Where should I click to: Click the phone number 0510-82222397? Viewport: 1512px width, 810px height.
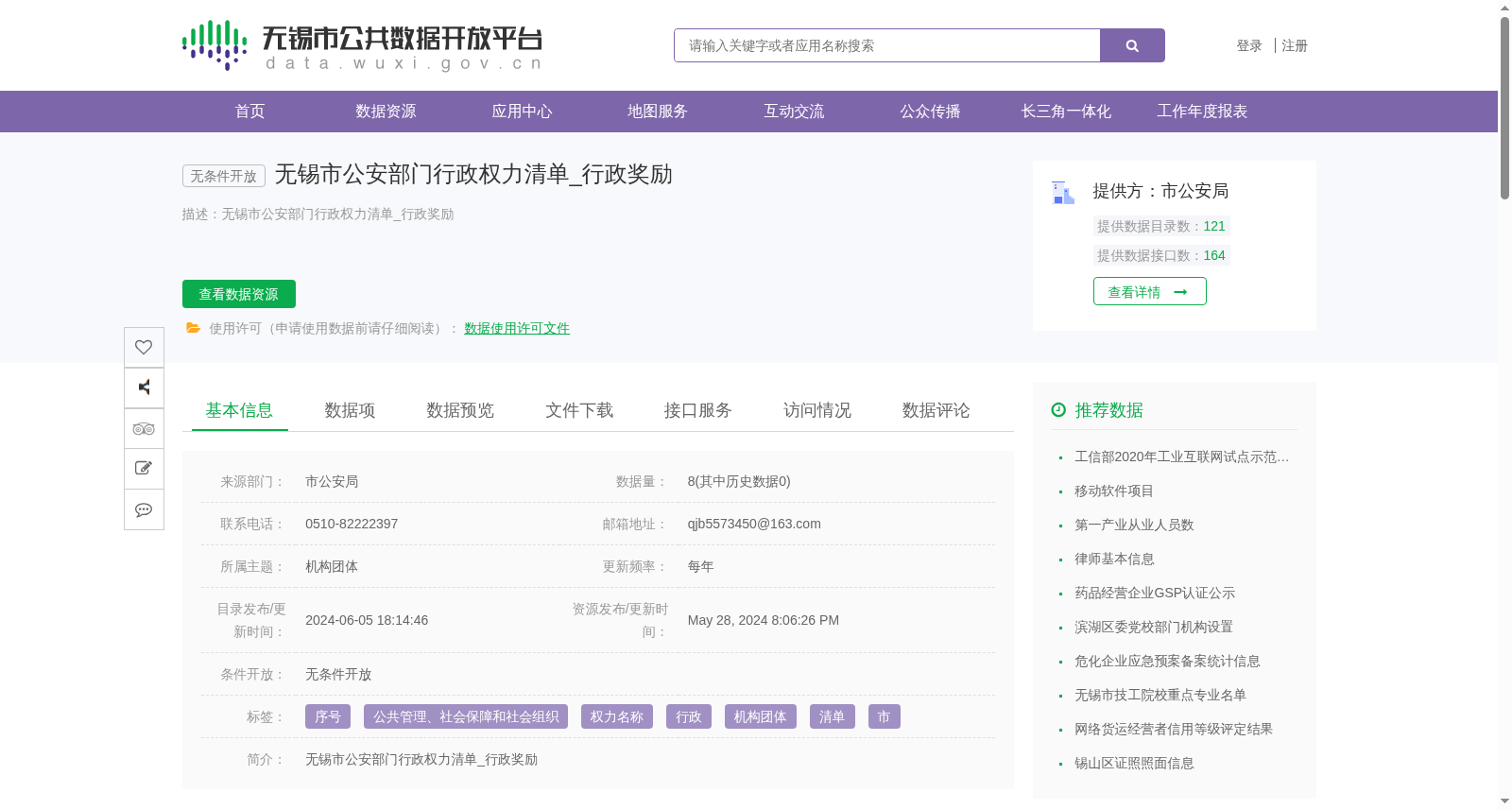pos(352,524)
